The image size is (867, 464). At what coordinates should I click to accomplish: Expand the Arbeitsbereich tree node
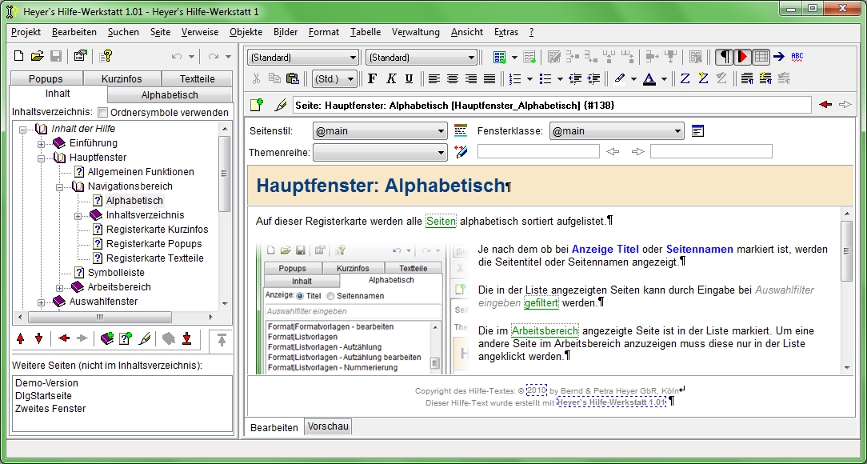click(60, 288)
